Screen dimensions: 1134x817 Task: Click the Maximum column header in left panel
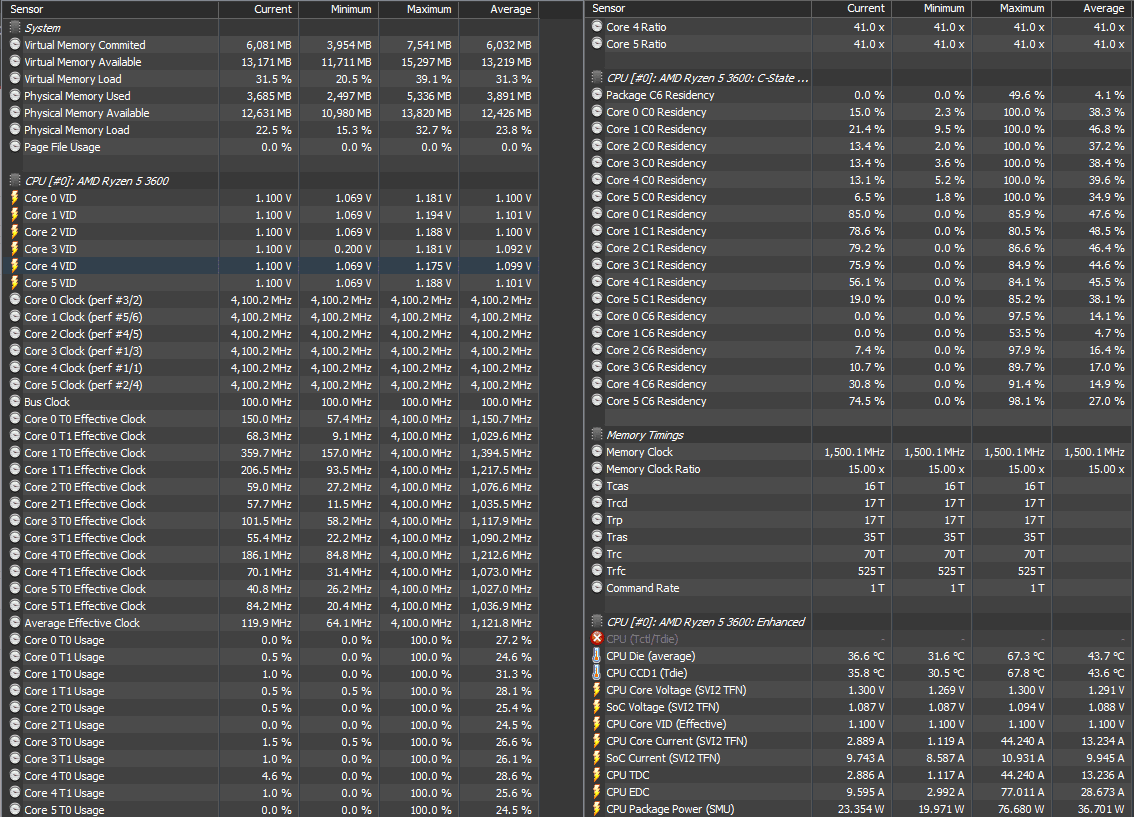[x=419, y=9]
